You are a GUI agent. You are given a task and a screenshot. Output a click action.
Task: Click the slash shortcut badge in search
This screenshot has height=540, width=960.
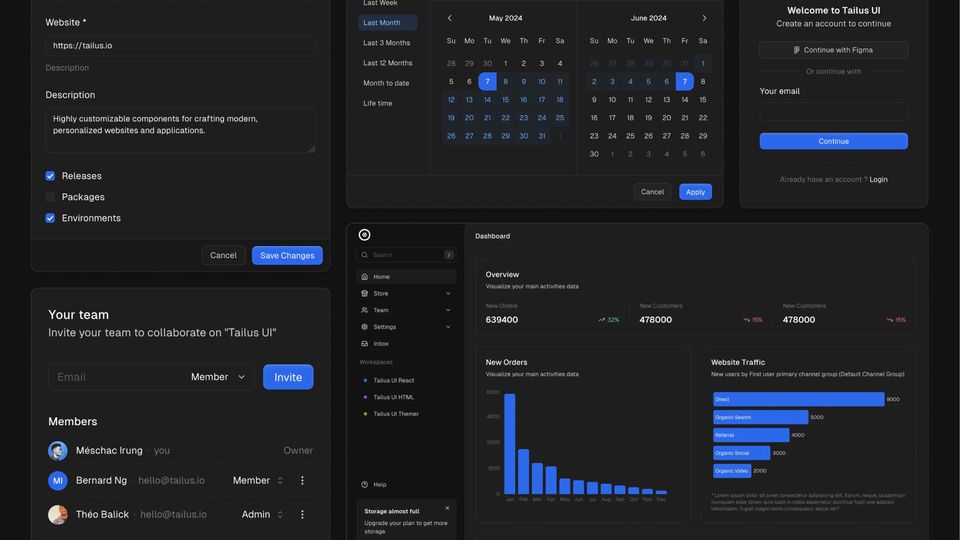(x=449, y=255)
